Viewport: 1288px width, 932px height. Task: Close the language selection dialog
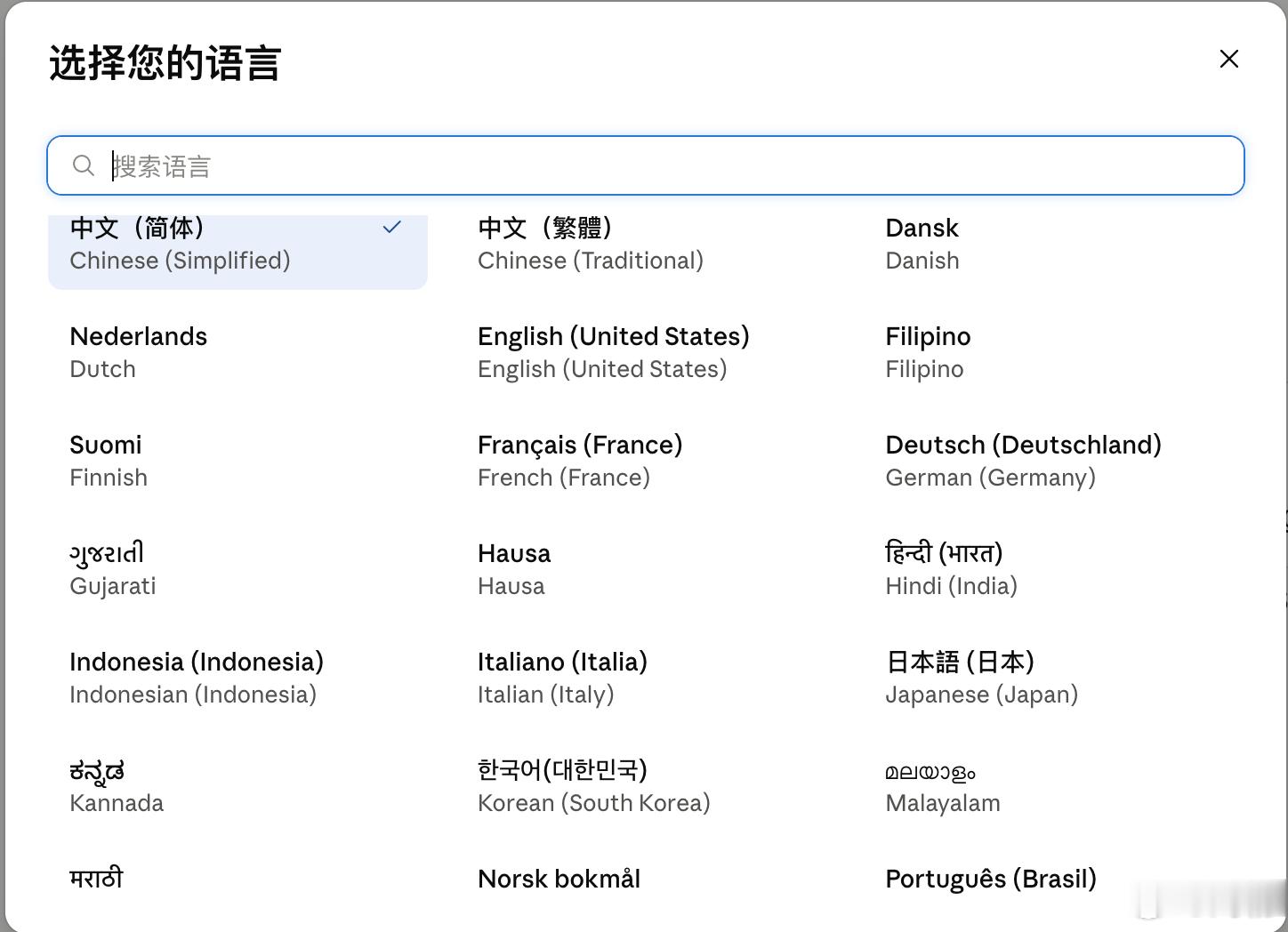[x=1229, y=59]
